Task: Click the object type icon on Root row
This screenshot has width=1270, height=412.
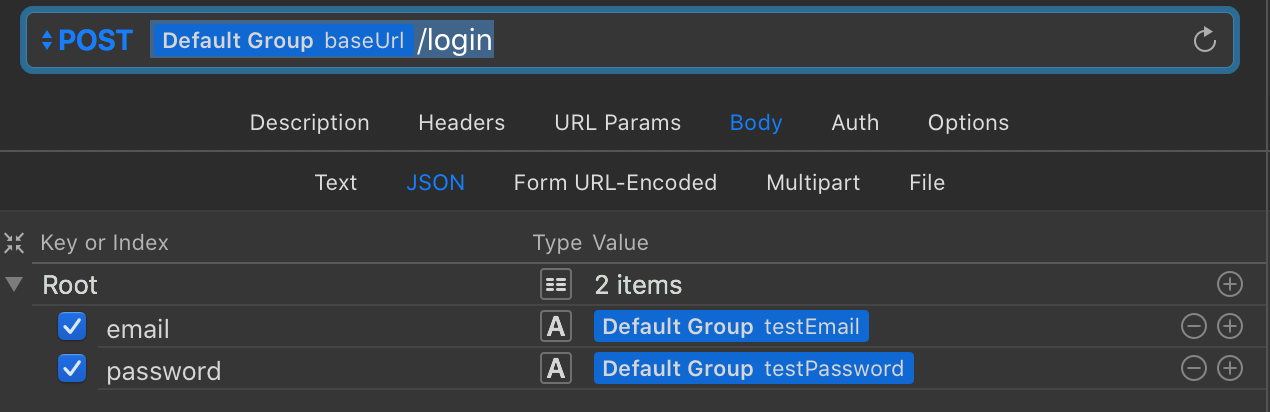Action: [x=555, y=285]
